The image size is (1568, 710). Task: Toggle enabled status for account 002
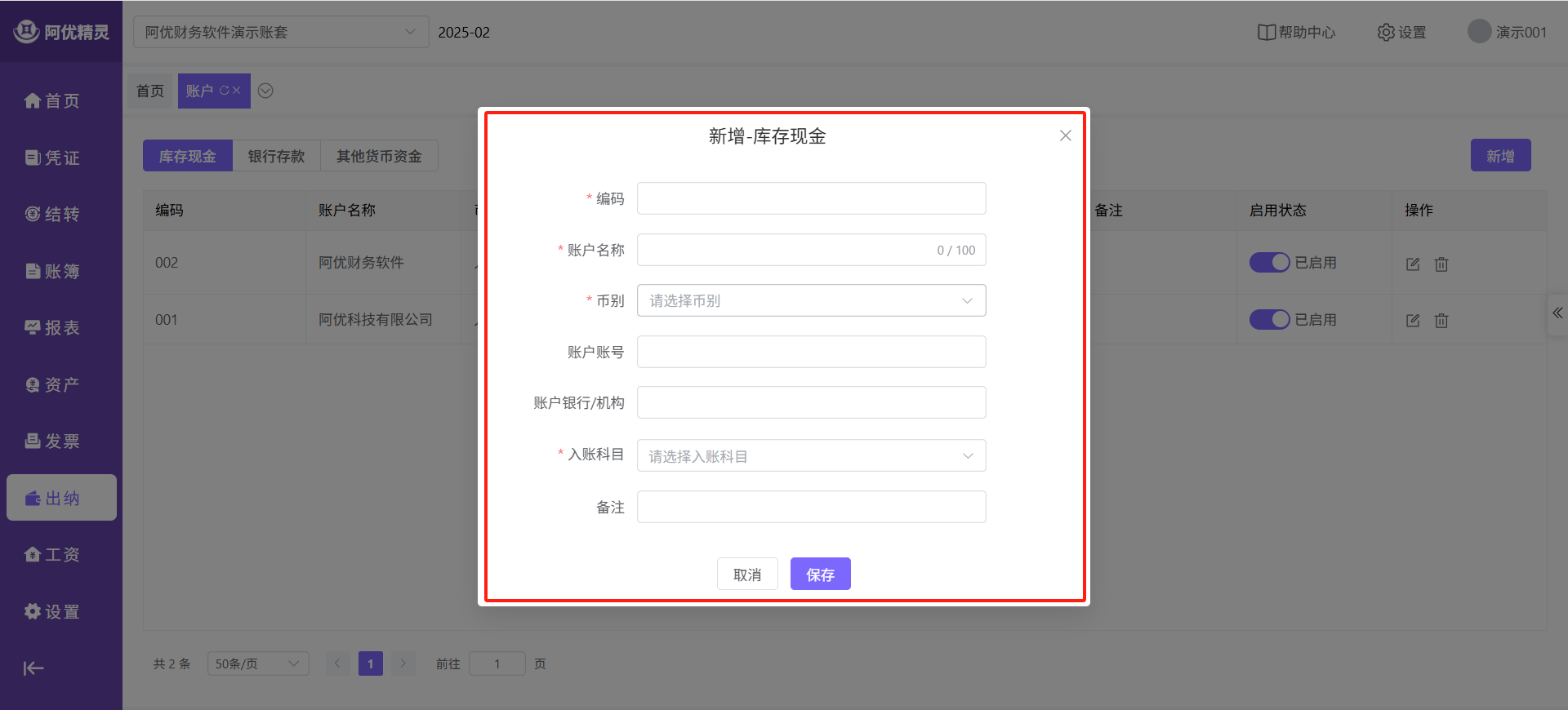click(x=1269, y=263)
